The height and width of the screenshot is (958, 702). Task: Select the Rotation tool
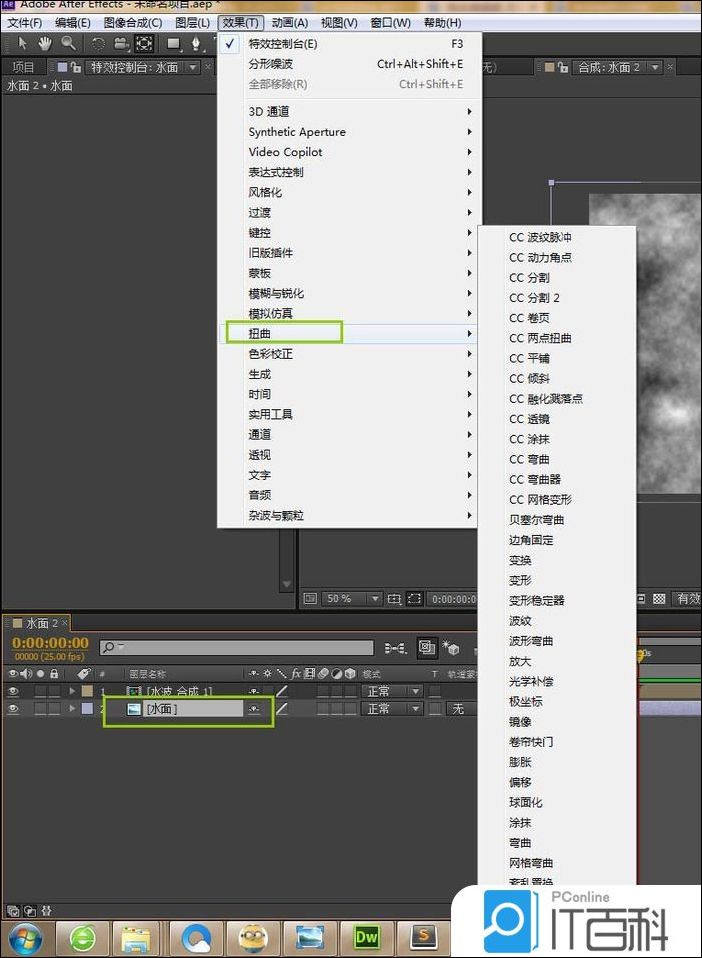pos(98,43)
